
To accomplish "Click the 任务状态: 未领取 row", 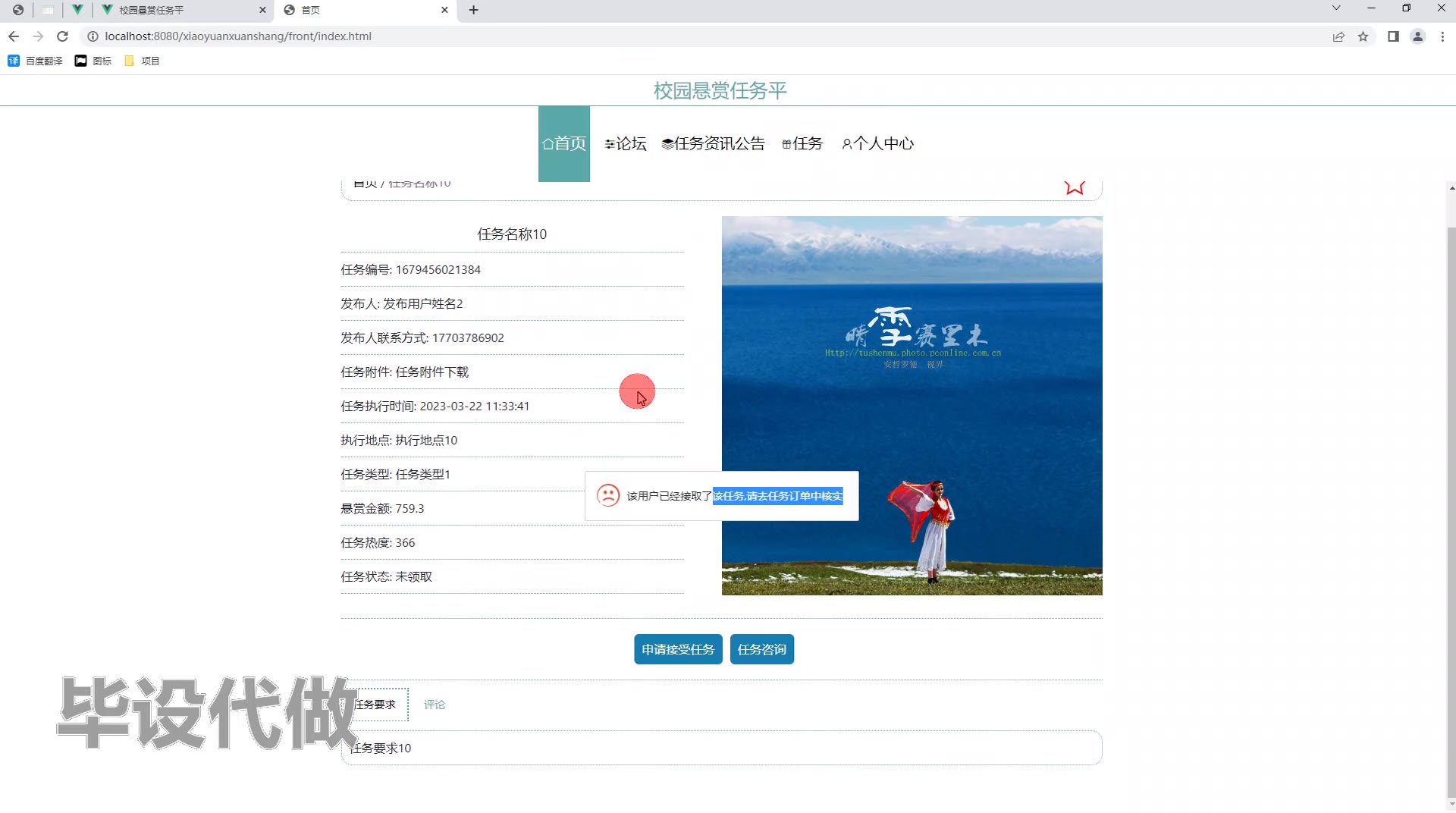I will 512,576.
